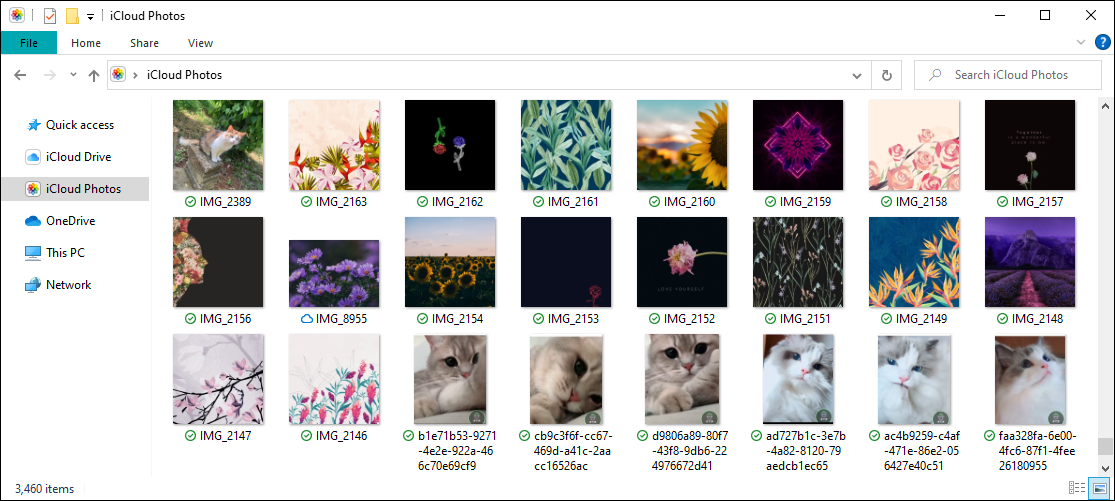Select iCloud Drive in the navigation pane
The image size is (1115, 501).
click(76, 156)
